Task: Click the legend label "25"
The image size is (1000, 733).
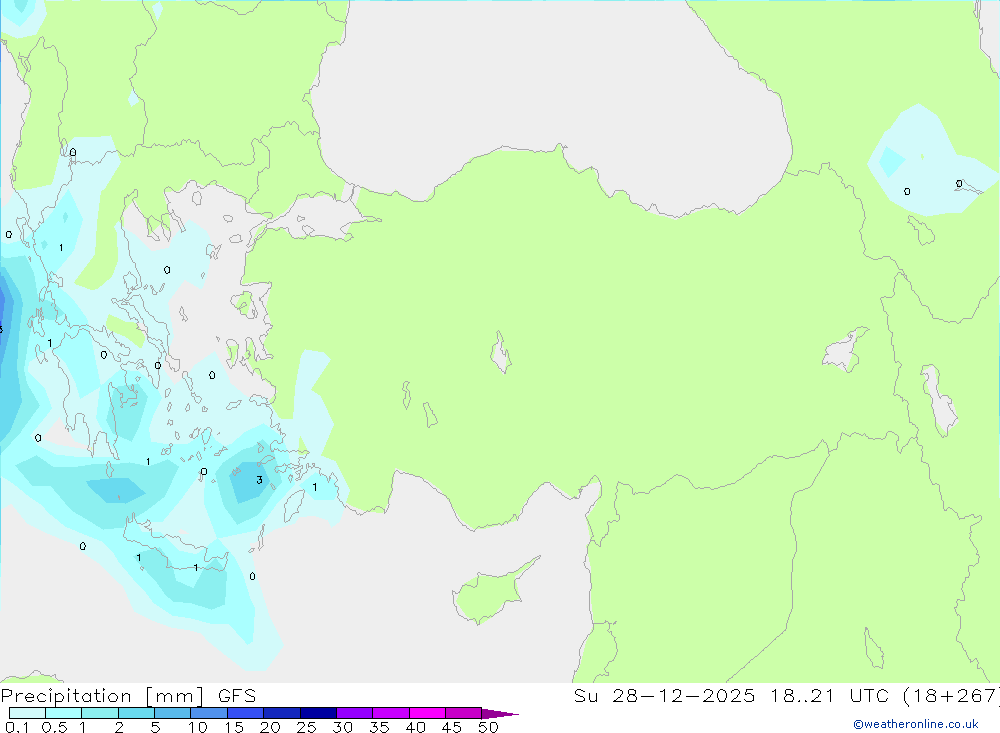Action: click(307, 727)
